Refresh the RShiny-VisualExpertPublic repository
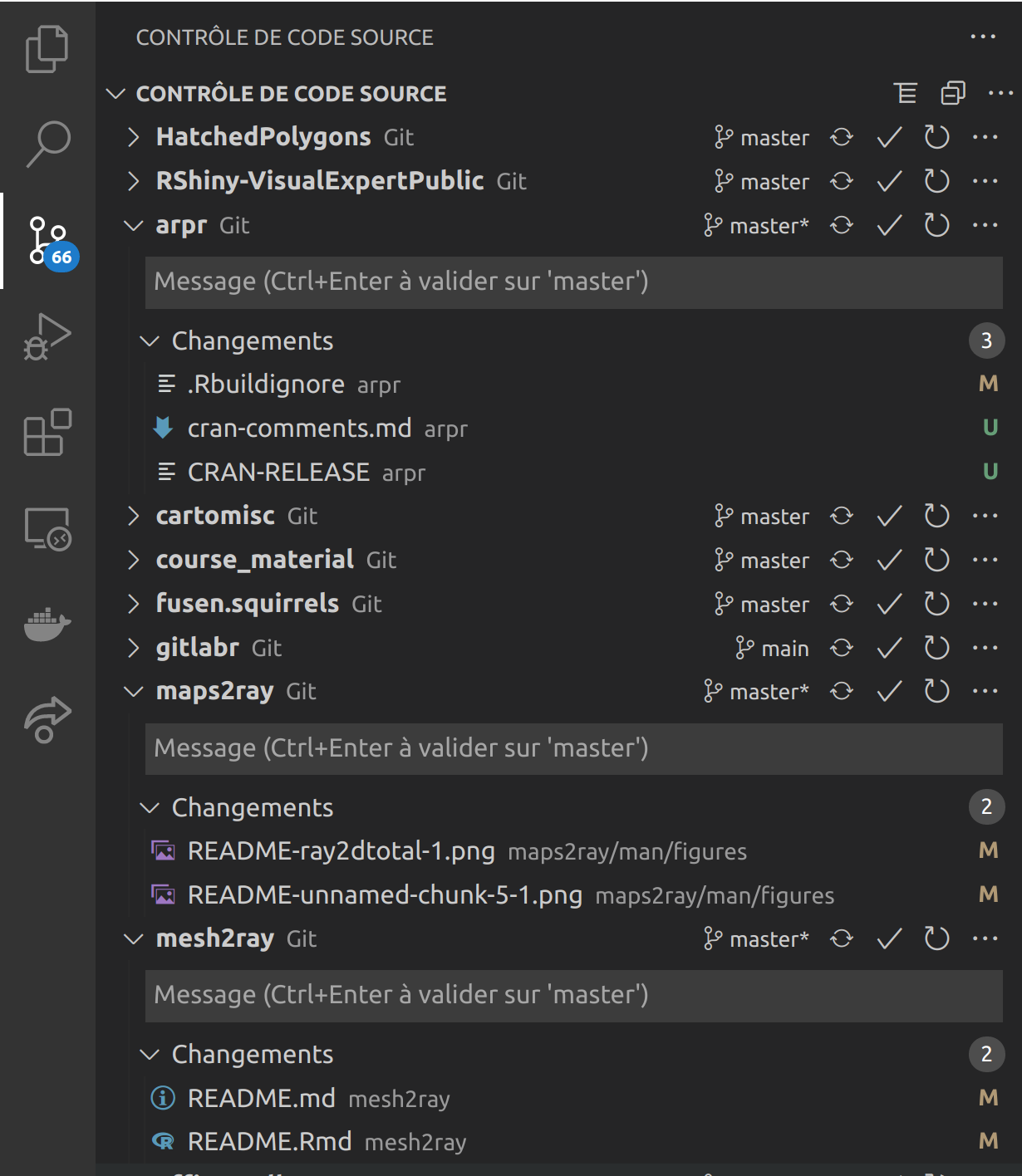1022x1176 pixels. 936,181
